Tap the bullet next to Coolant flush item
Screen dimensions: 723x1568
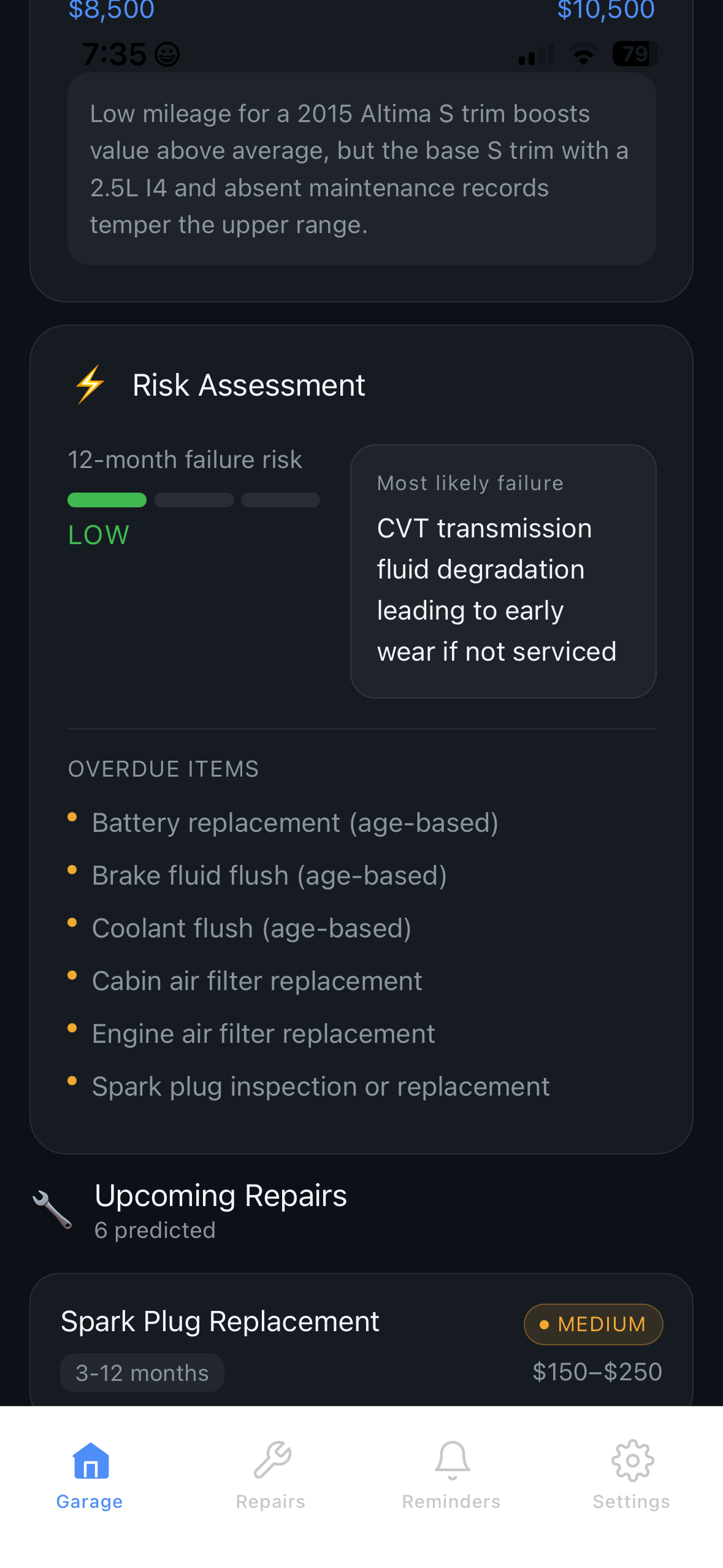[72, 921]
